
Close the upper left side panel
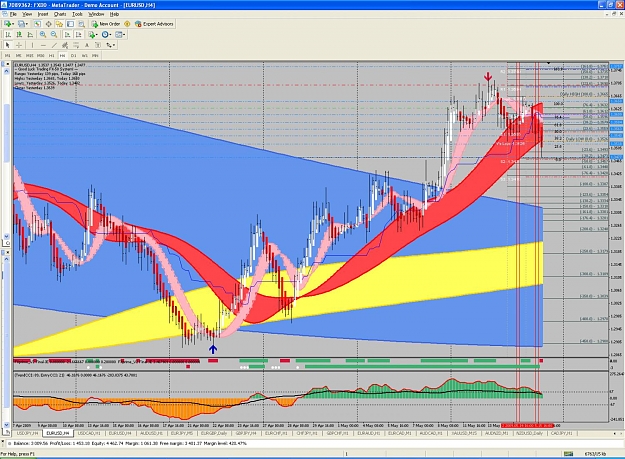8,64
